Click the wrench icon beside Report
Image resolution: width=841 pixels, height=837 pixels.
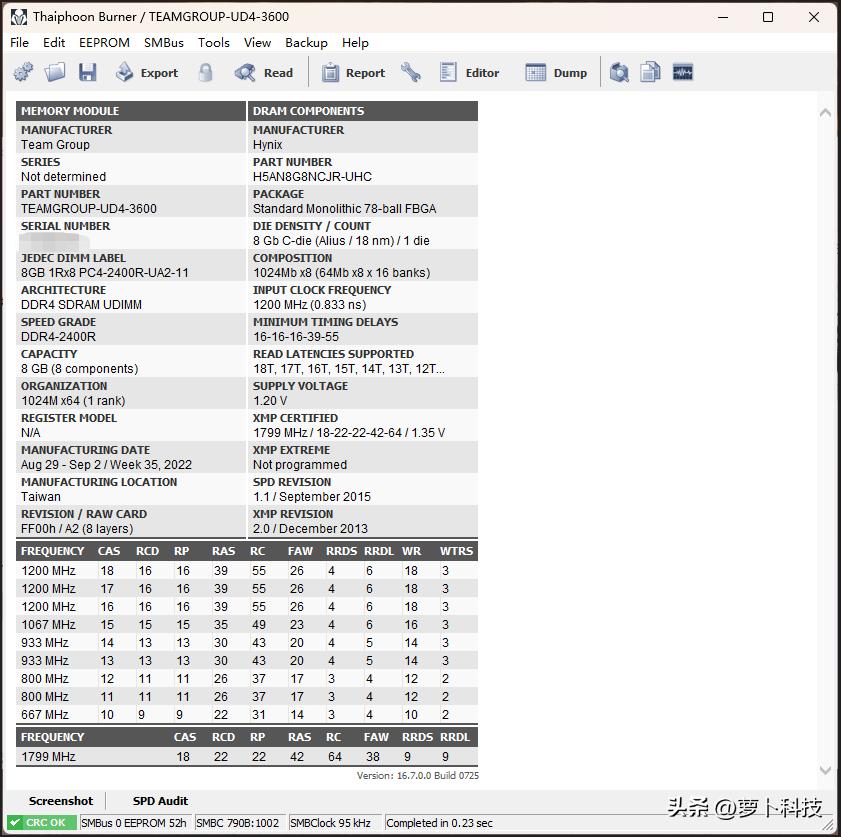410,72
